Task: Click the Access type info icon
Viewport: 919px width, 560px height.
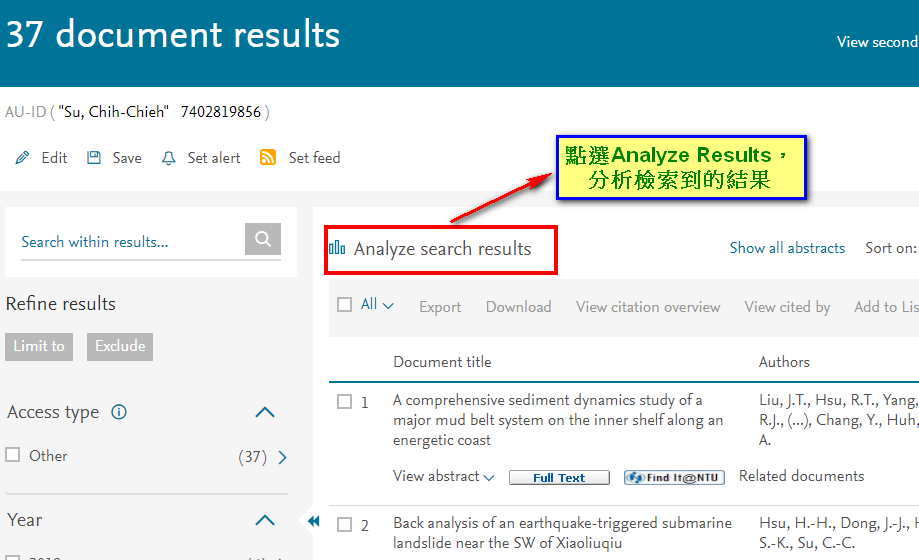Action: (119, 412)
